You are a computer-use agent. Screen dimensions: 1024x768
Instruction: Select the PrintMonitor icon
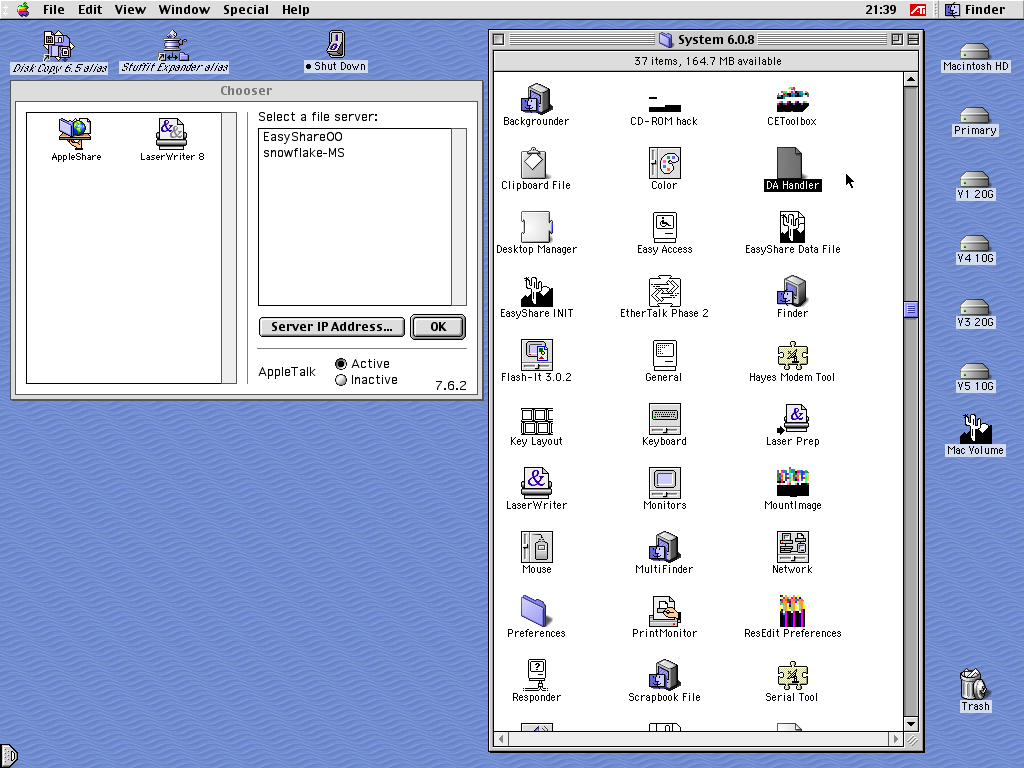(x=664, y=611)
